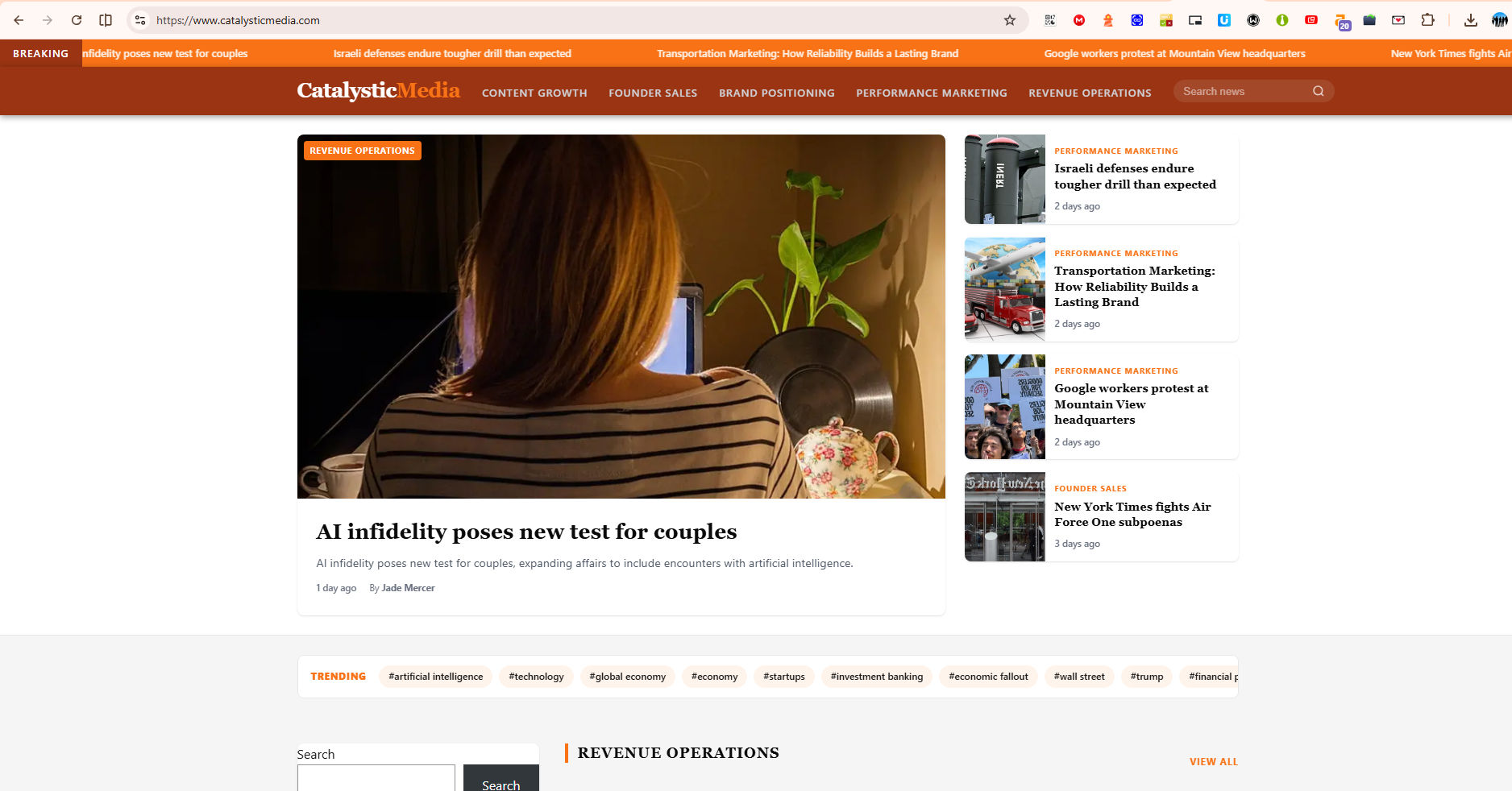Reload the page with the refresh icon
Viewport: 1512px width, 791px height.
tap(77, 20)
